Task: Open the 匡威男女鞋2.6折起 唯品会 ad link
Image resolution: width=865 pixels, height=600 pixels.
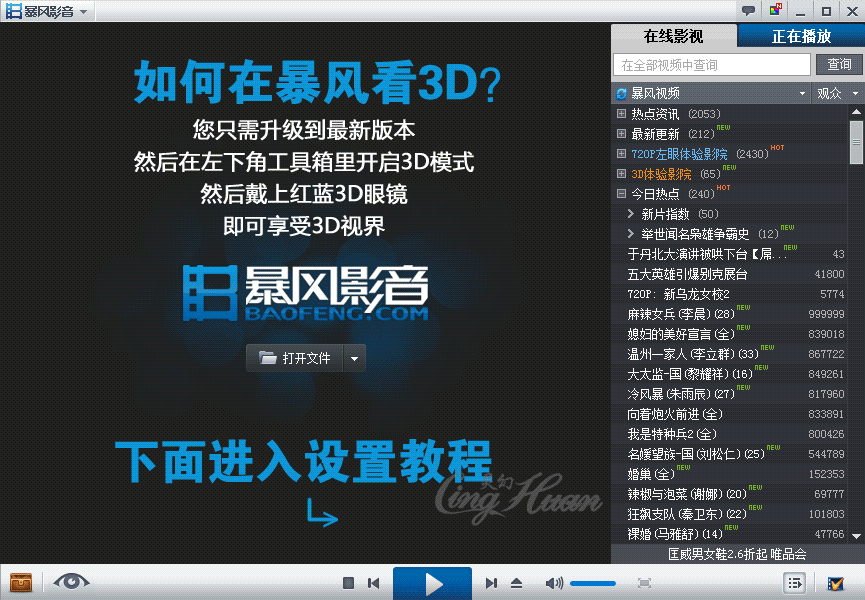Action: tap(737, 554)
